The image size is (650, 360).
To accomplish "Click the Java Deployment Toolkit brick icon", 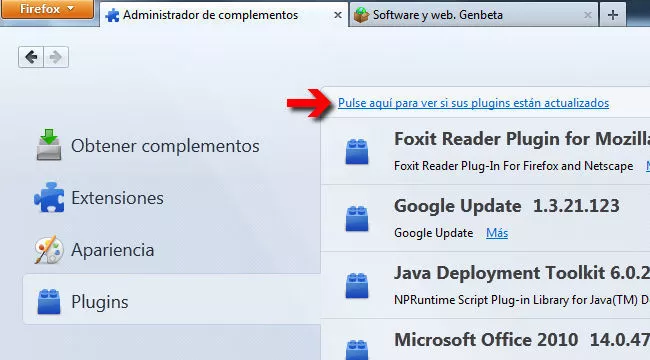I will (357, 286).
